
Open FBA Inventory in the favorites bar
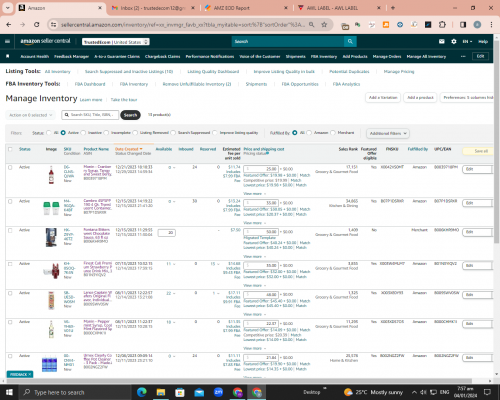[324, 56]
